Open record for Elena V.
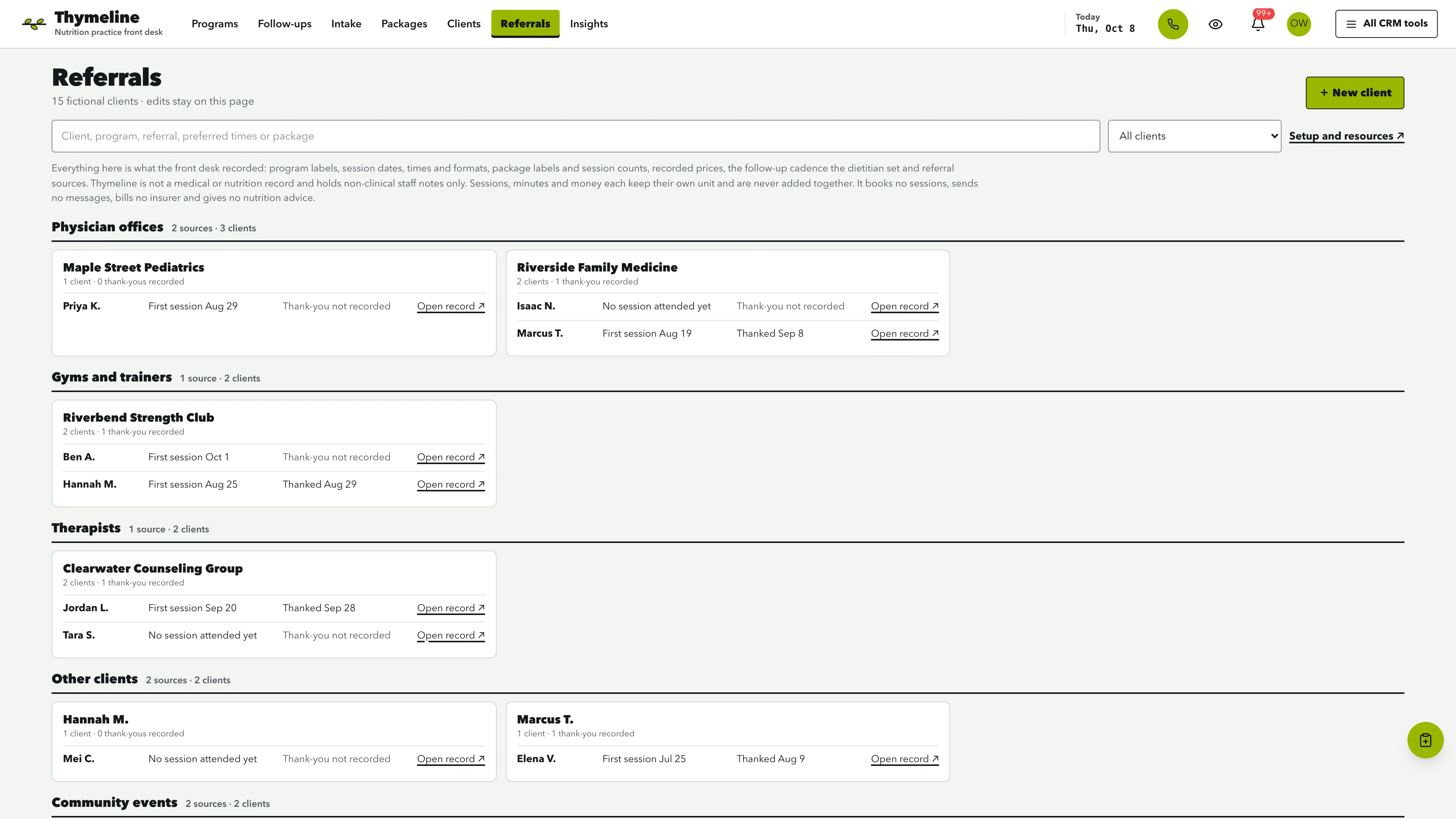Viewport: 1456px width, 819px height. (x=904, y=759)
